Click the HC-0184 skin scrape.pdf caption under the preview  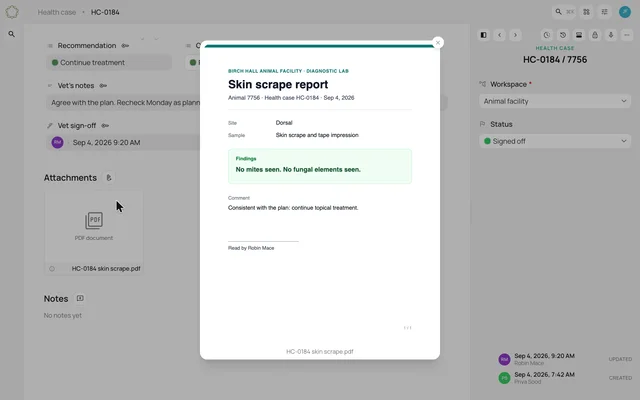pos(320,351)
